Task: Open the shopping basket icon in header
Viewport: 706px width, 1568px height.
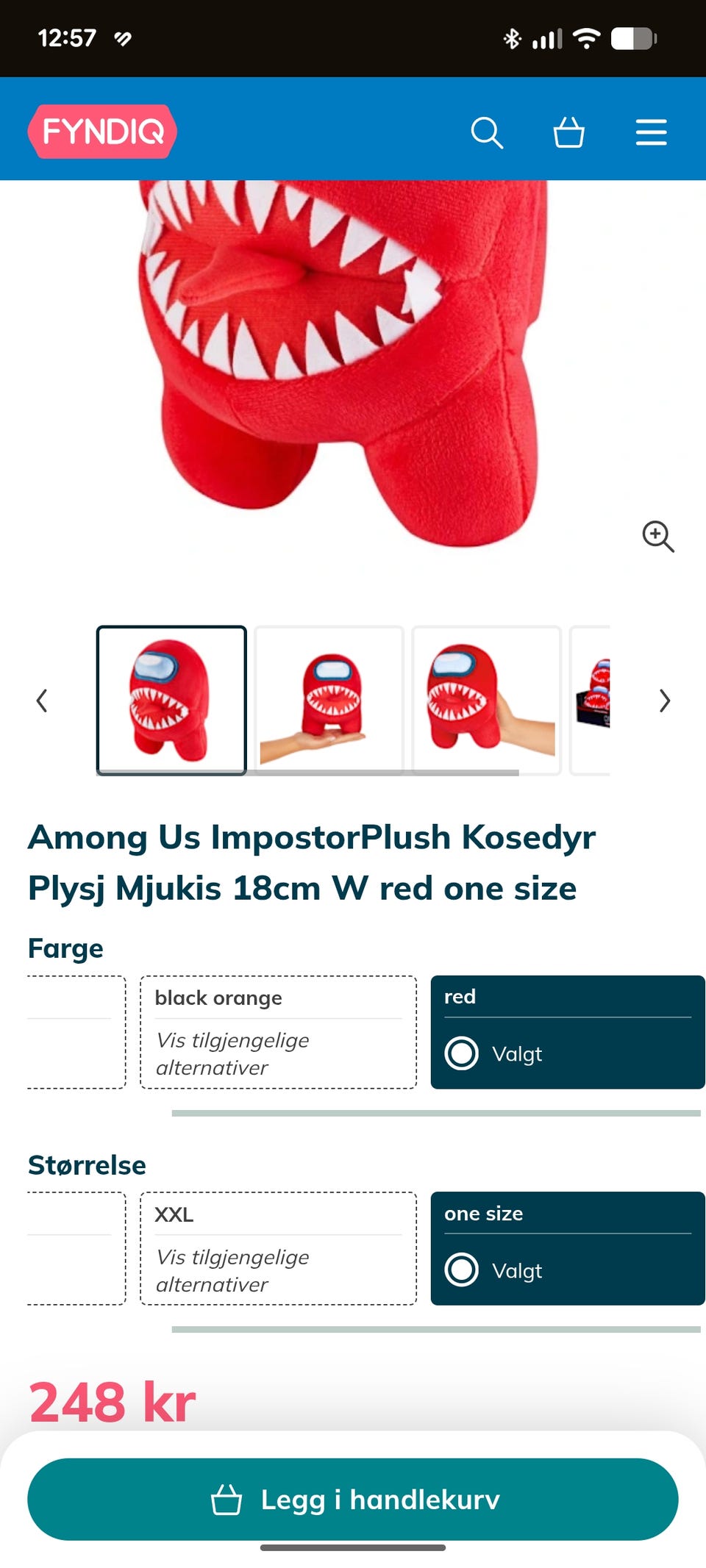Action: (568, 132)
